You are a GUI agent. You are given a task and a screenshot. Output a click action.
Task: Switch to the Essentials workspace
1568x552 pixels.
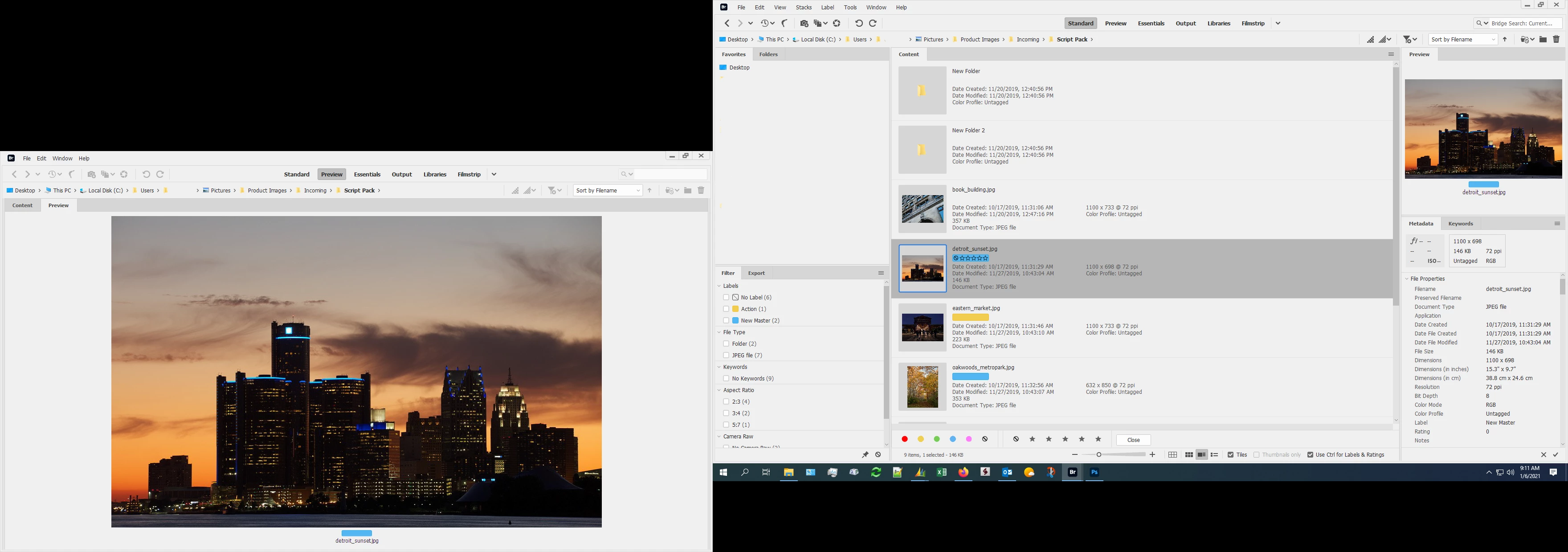click(x=1151, y=23)
